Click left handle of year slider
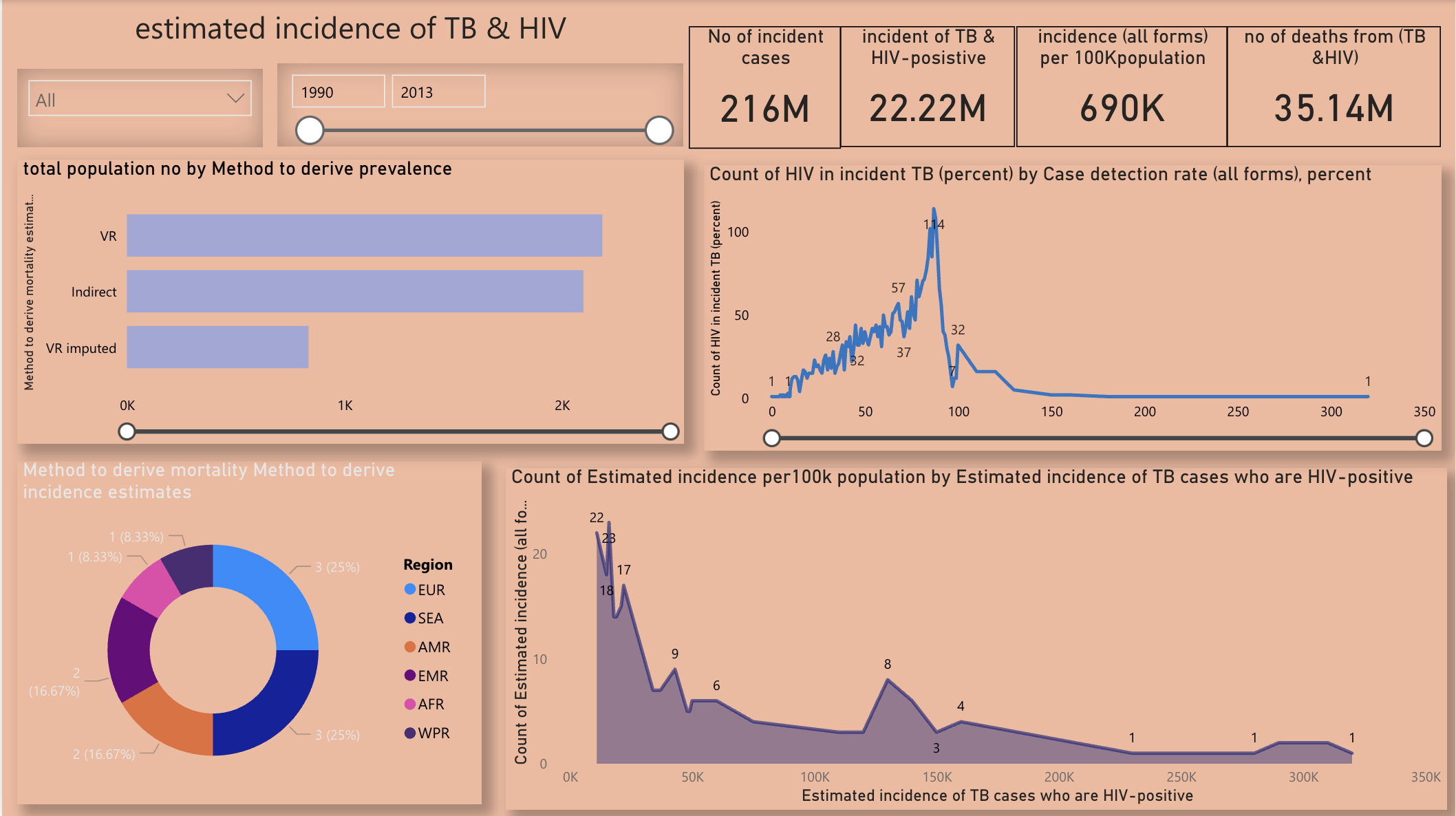 pos(310,130)
